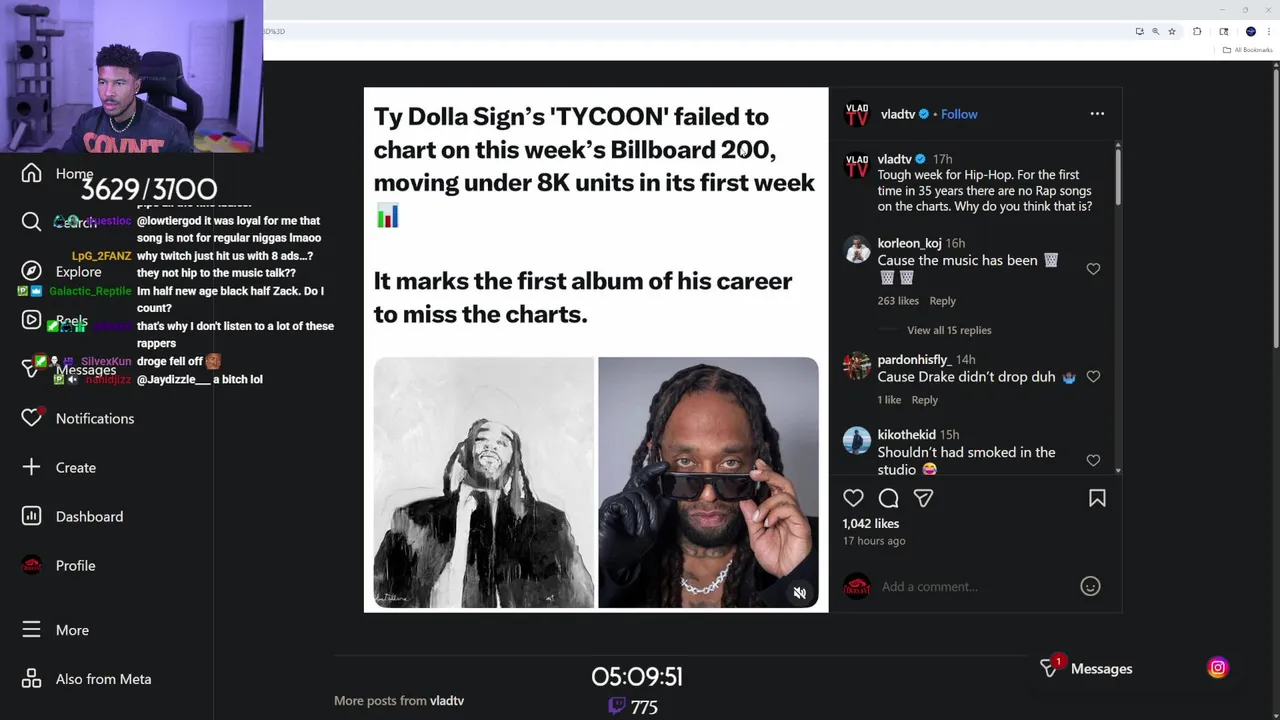Reply to pardonhisfly_ comment
The height and width of the screenshot is (720, 1280).
click(x=924, y=400)
